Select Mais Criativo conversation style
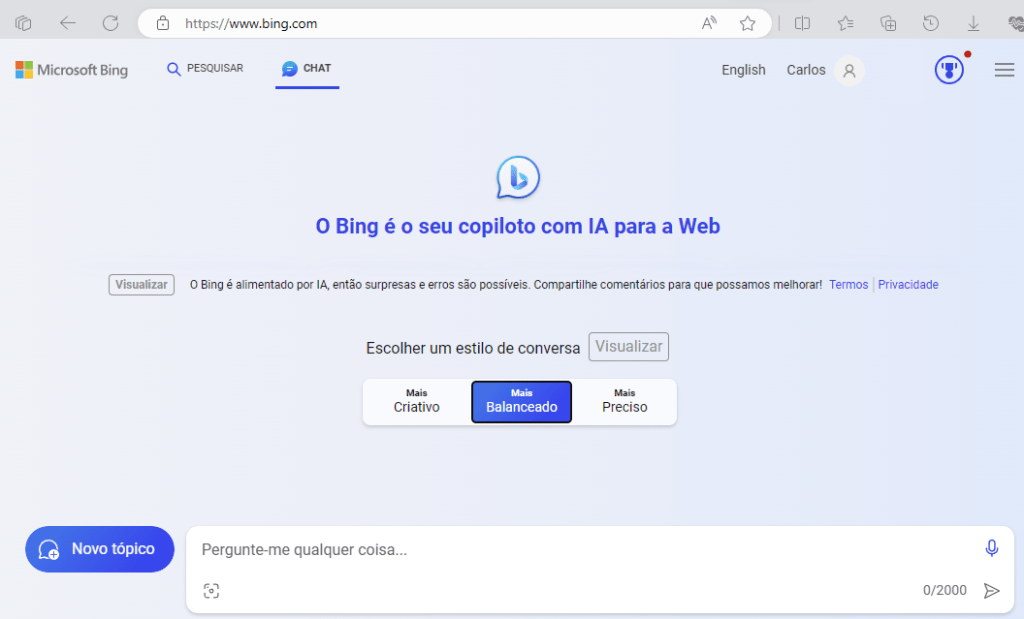Screen dimensions: 1024x619 pyautogui.click(x=417, y=402)
